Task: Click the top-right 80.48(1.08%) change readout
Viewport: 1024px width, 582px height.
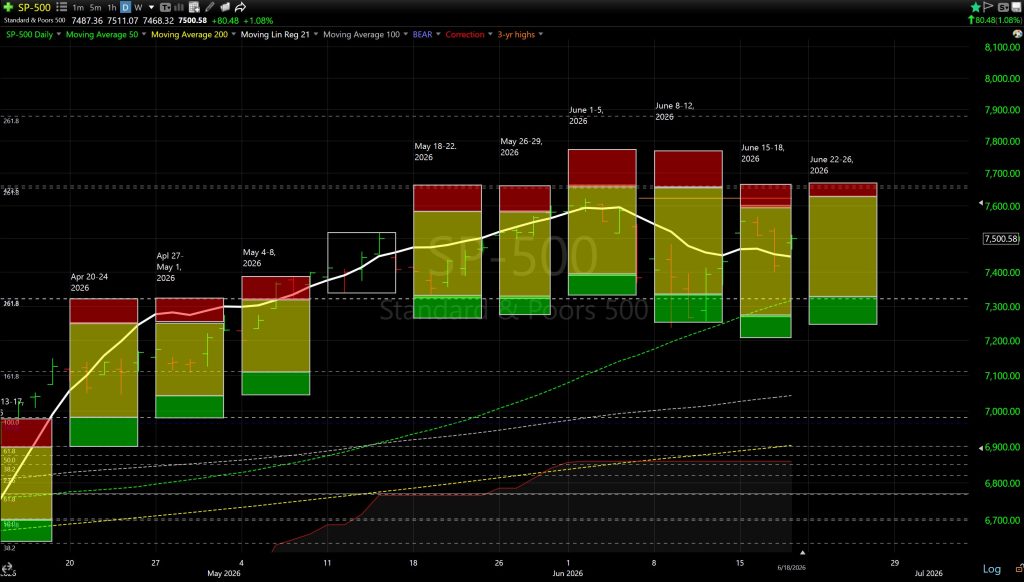Action: [995, 20]
